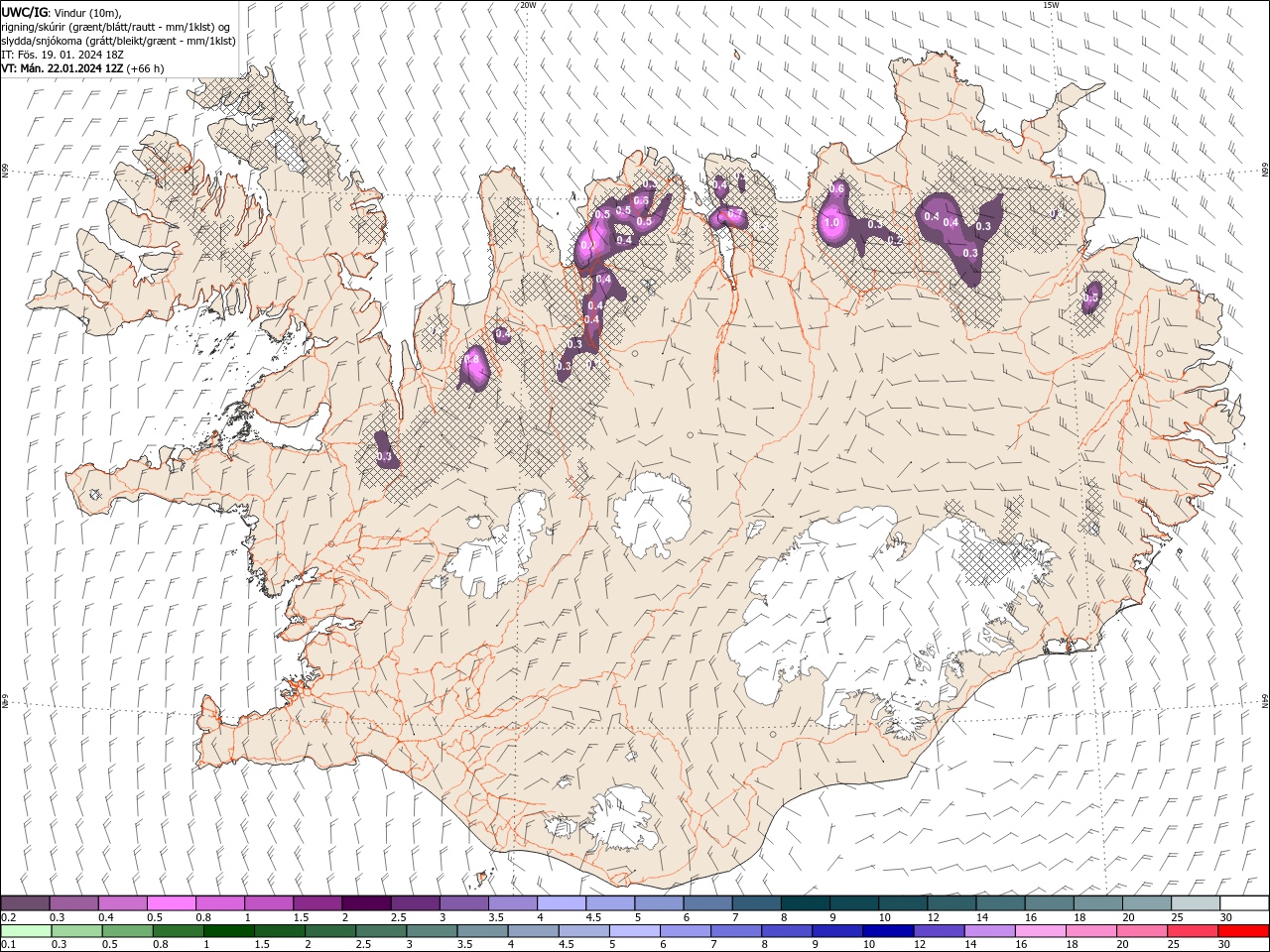Click the '20W' longitude label

click(x=528, y=5)
